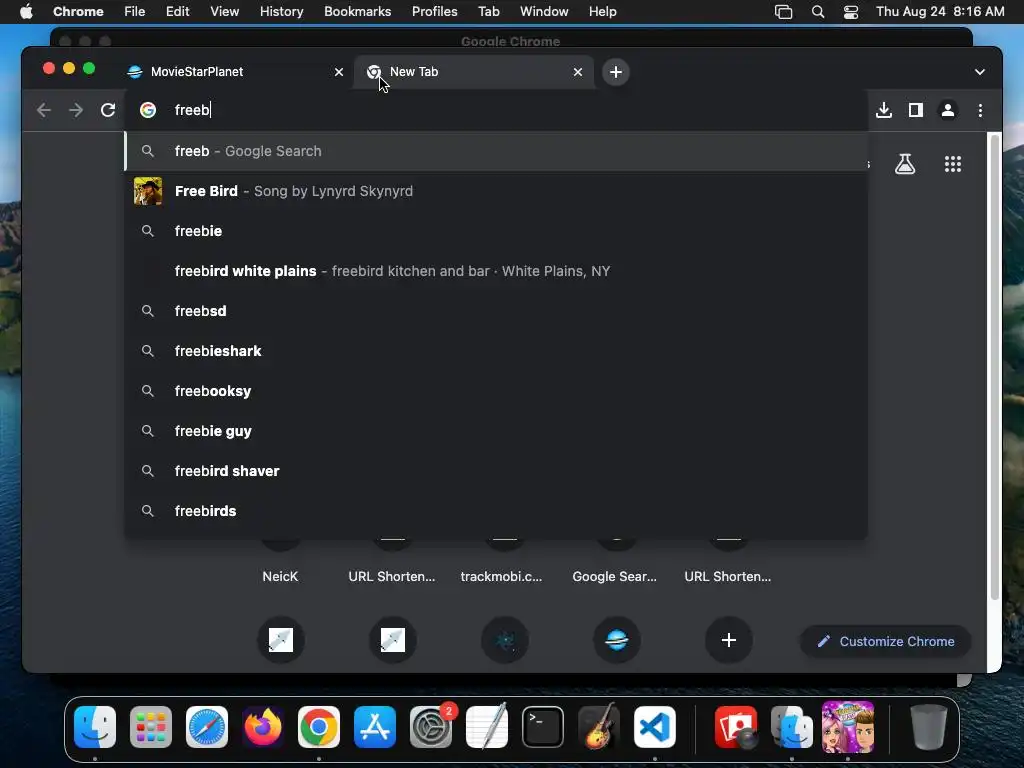
Task: Choose the 'freebirds' suggestion
Action: 496,511
